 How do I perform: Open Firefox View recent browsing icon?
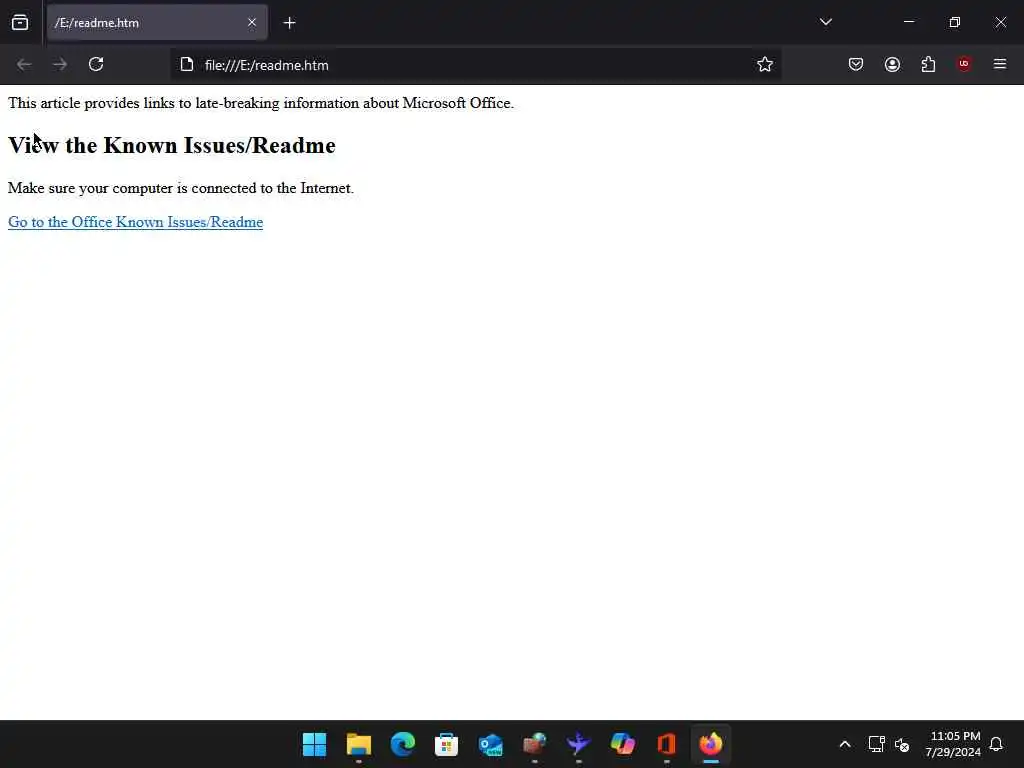20,23
